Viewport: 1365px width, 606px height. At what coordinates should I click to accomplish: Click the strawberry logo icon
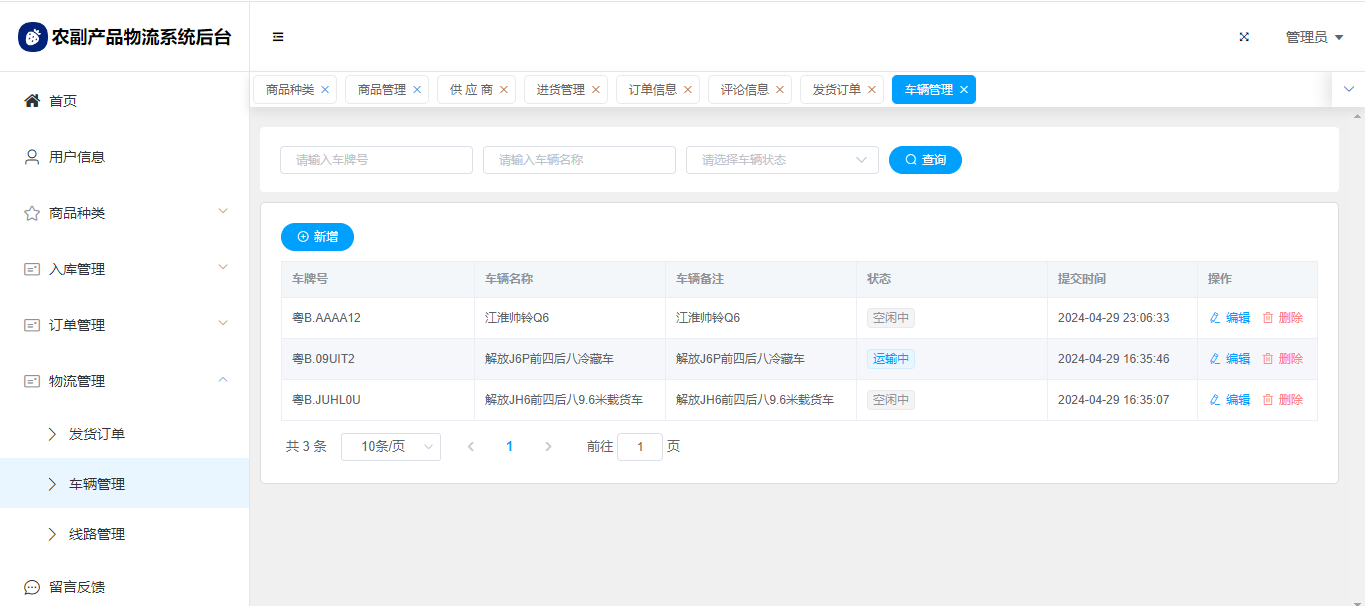click(x=33, y=37)
